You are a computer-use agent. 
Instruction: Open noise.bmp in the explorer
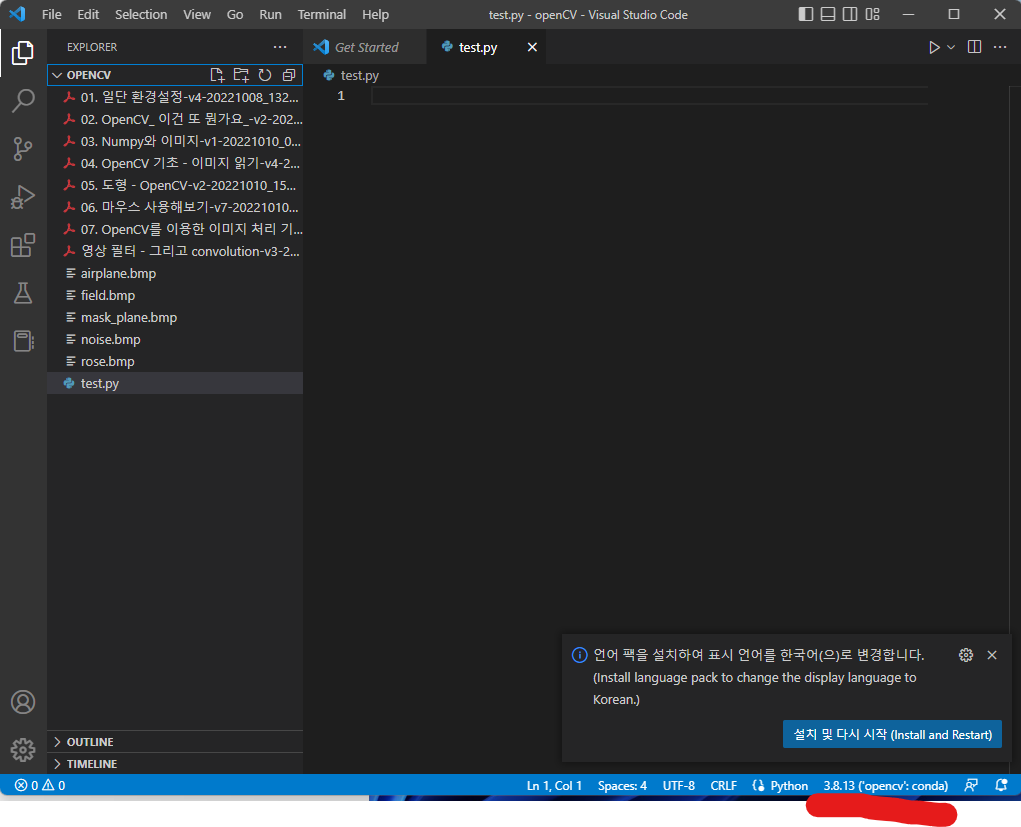175,339
